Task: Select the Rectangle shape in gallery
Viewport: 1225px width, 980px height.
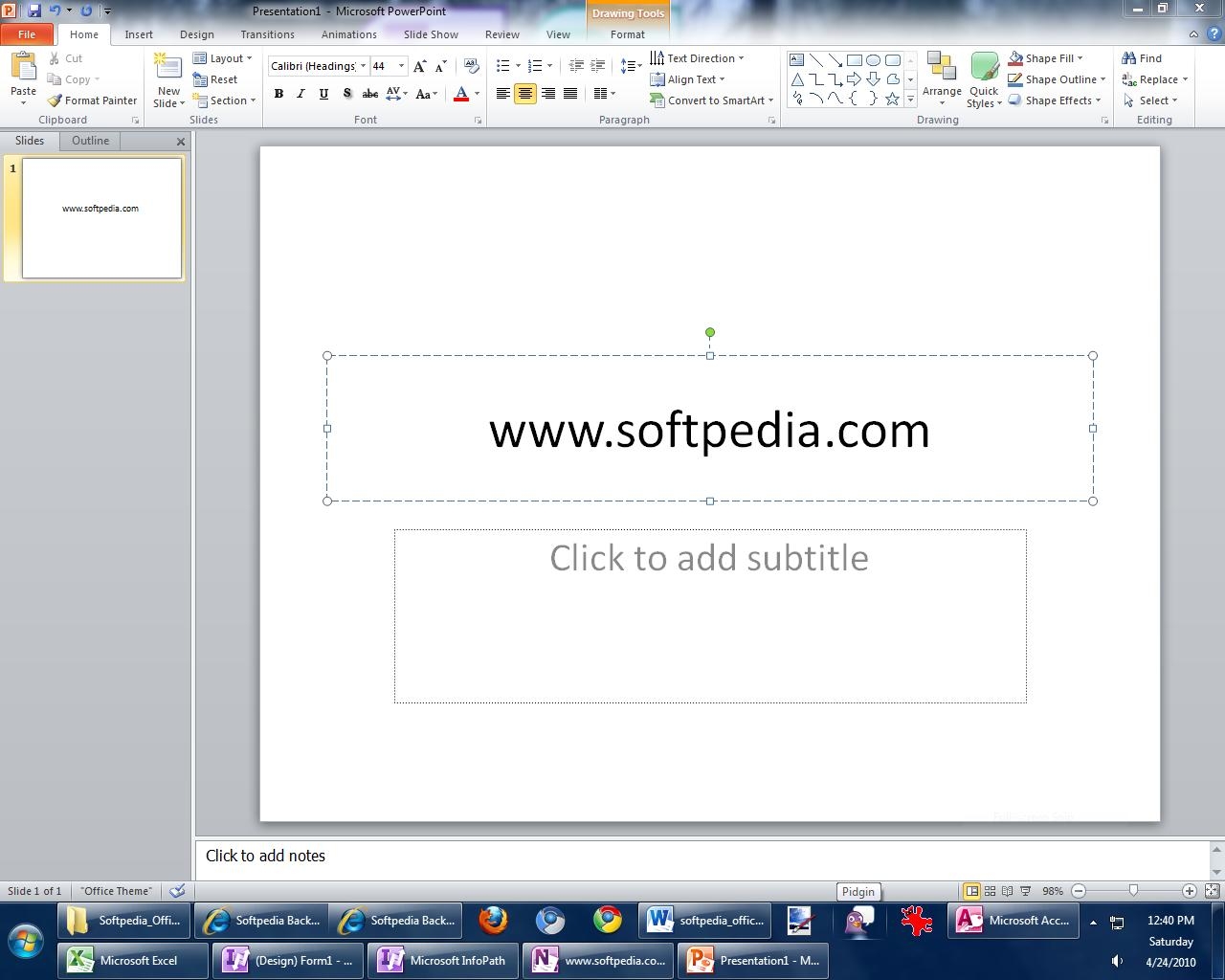Action: (x=854, y=59)
